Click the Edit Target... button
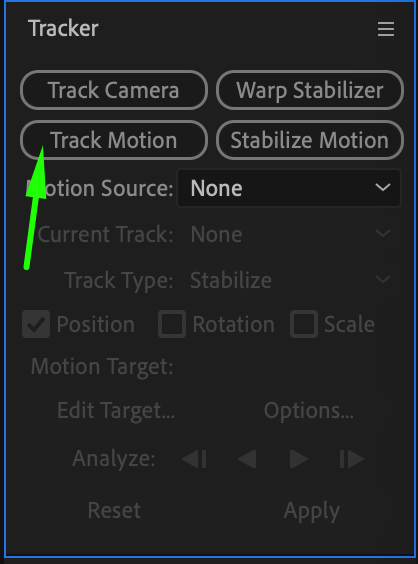The width and height of the screenshot is (418, 564). tap(116, 410)
